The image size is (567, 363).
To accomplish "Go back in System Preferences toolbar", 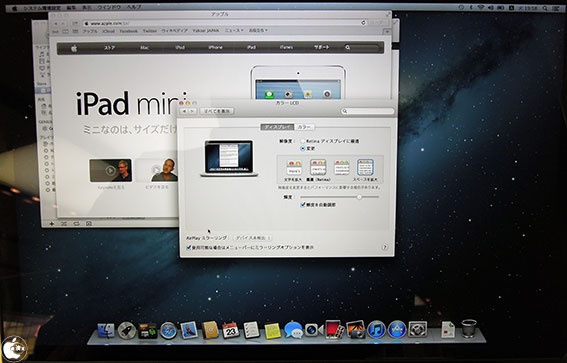I will pos(184,111).
